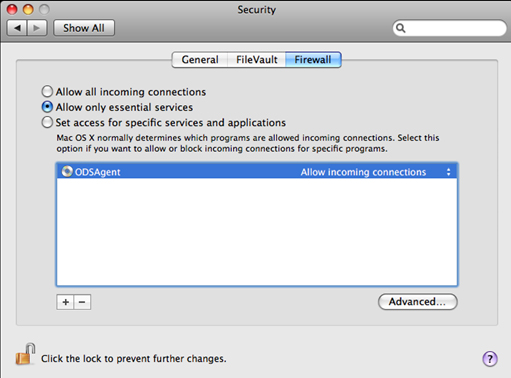Select Allow only essential services

click(x=47, y=107)
